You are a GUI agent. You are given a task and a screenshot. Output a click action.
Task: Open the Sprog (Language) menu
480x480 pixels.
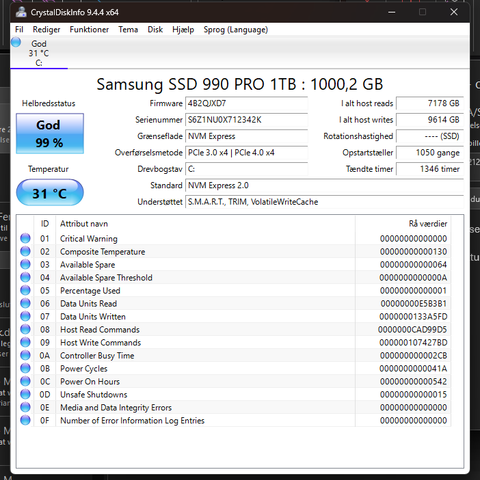(x=236, y=30)
